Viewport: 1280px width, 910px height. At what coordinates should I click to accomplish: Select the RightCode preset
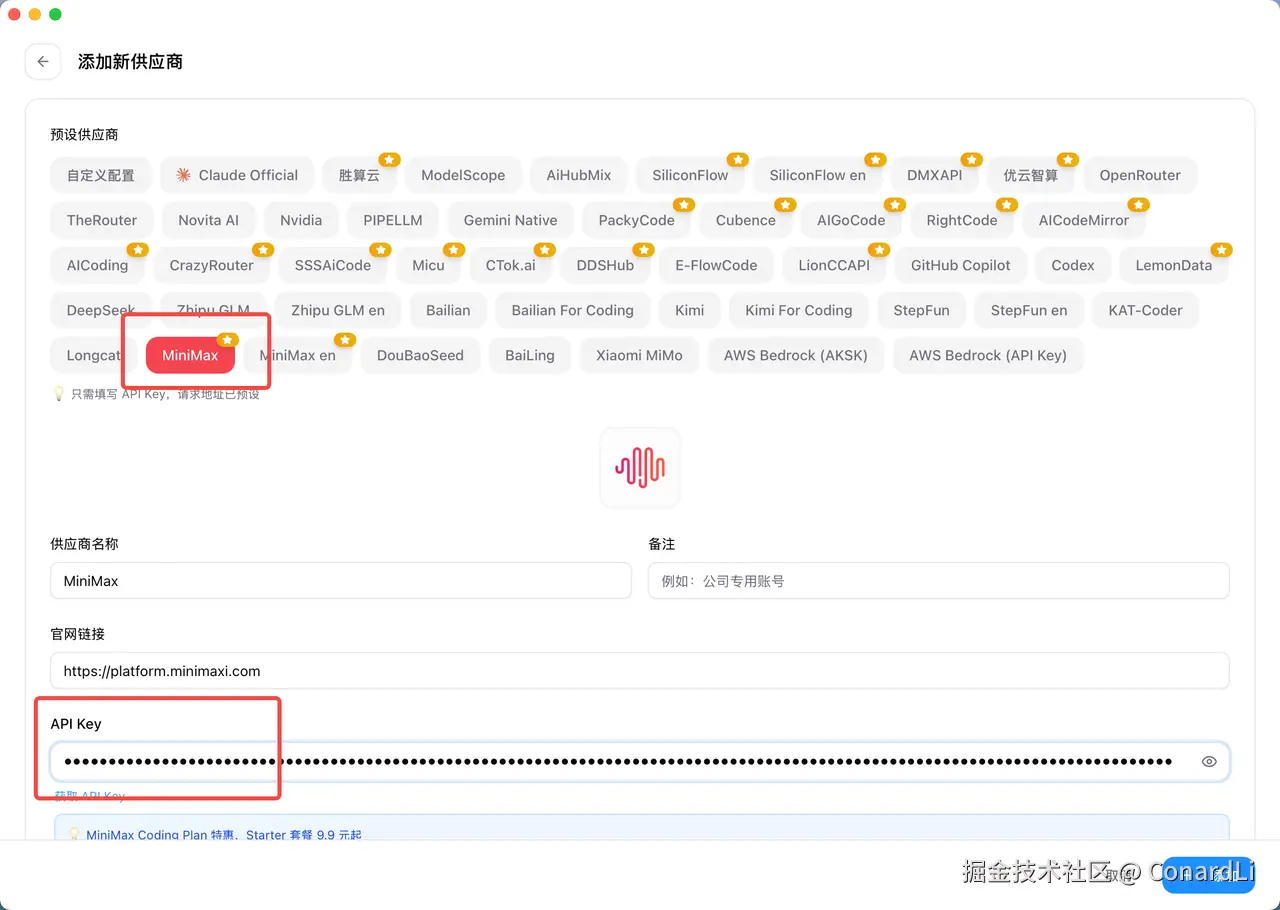click(962, 220)
